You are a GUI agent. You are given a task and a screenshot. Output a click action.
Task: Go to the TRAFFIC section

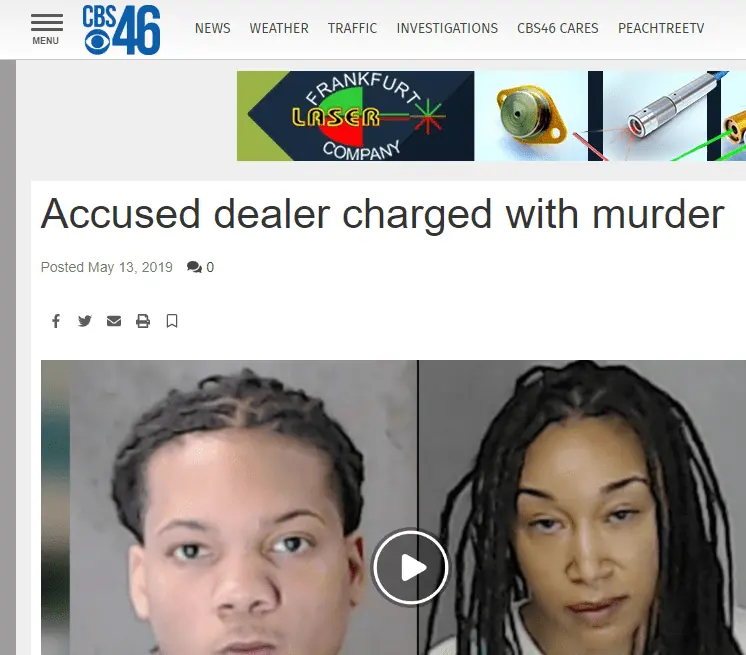(352, 28)
